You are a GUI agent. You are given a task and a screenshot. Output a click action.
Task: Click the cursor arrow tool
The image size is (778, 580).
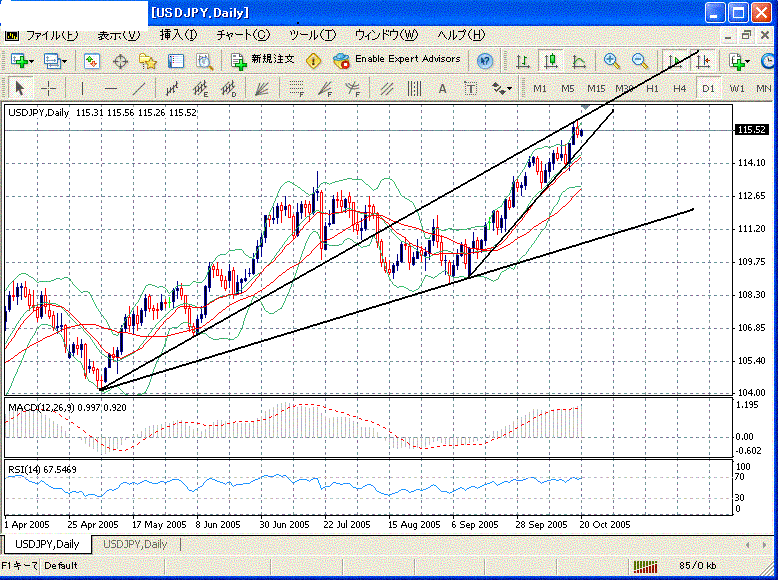pyautogui.click(x=19, y=88)
